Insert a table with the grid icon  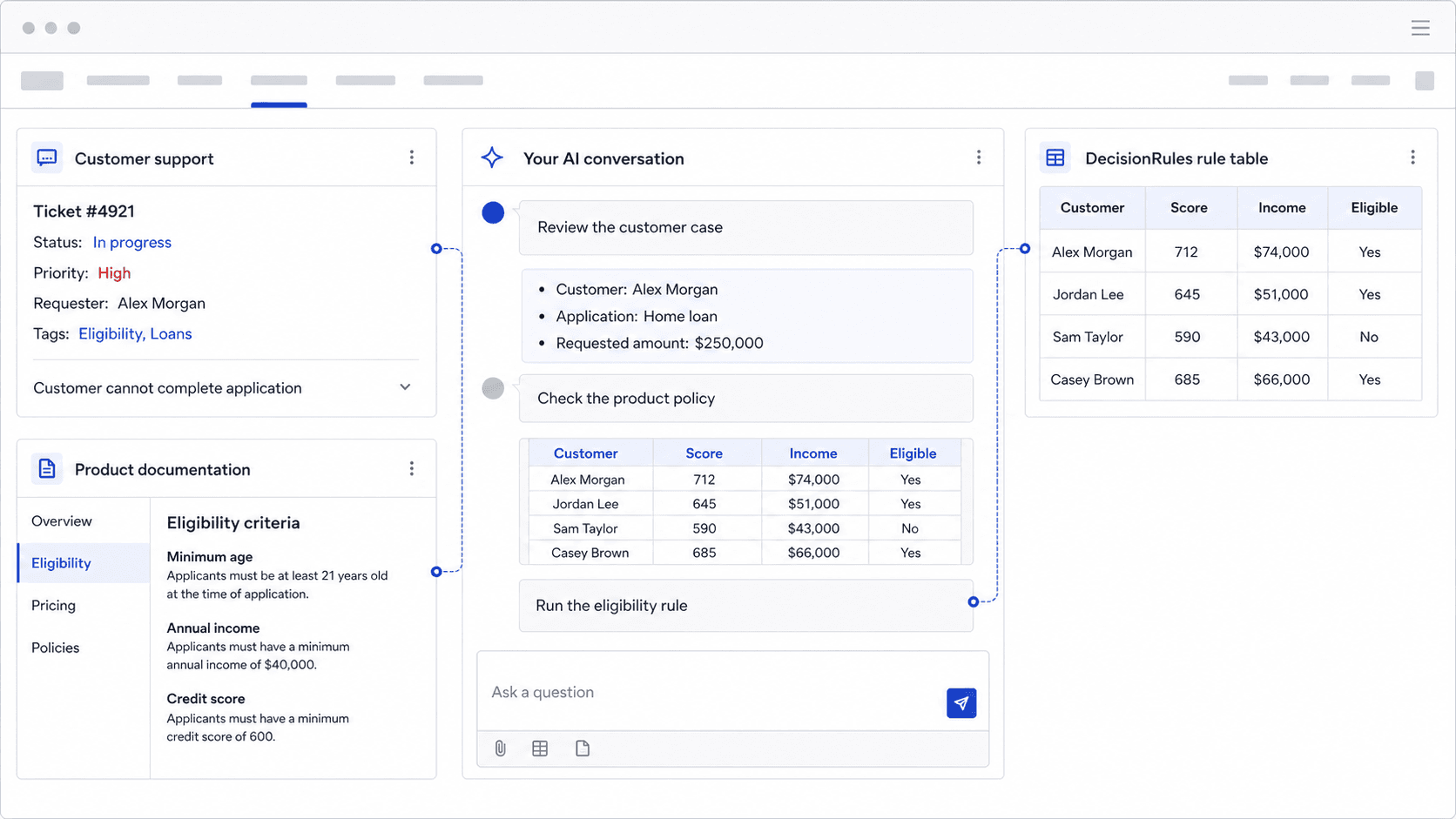(540, 749)
